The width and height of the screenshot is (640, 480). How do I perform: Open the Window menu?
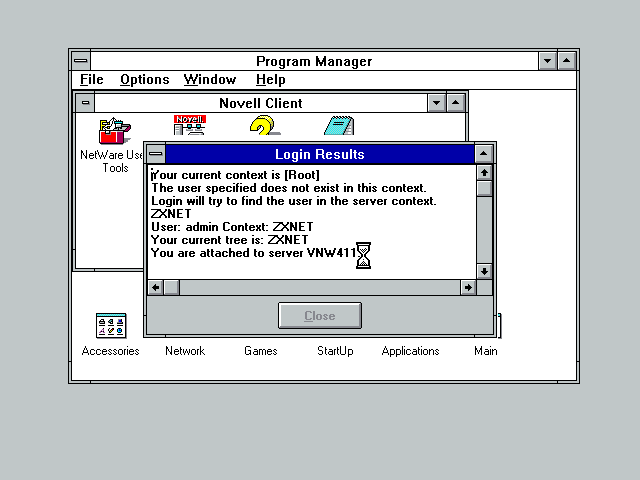[210, 80]
